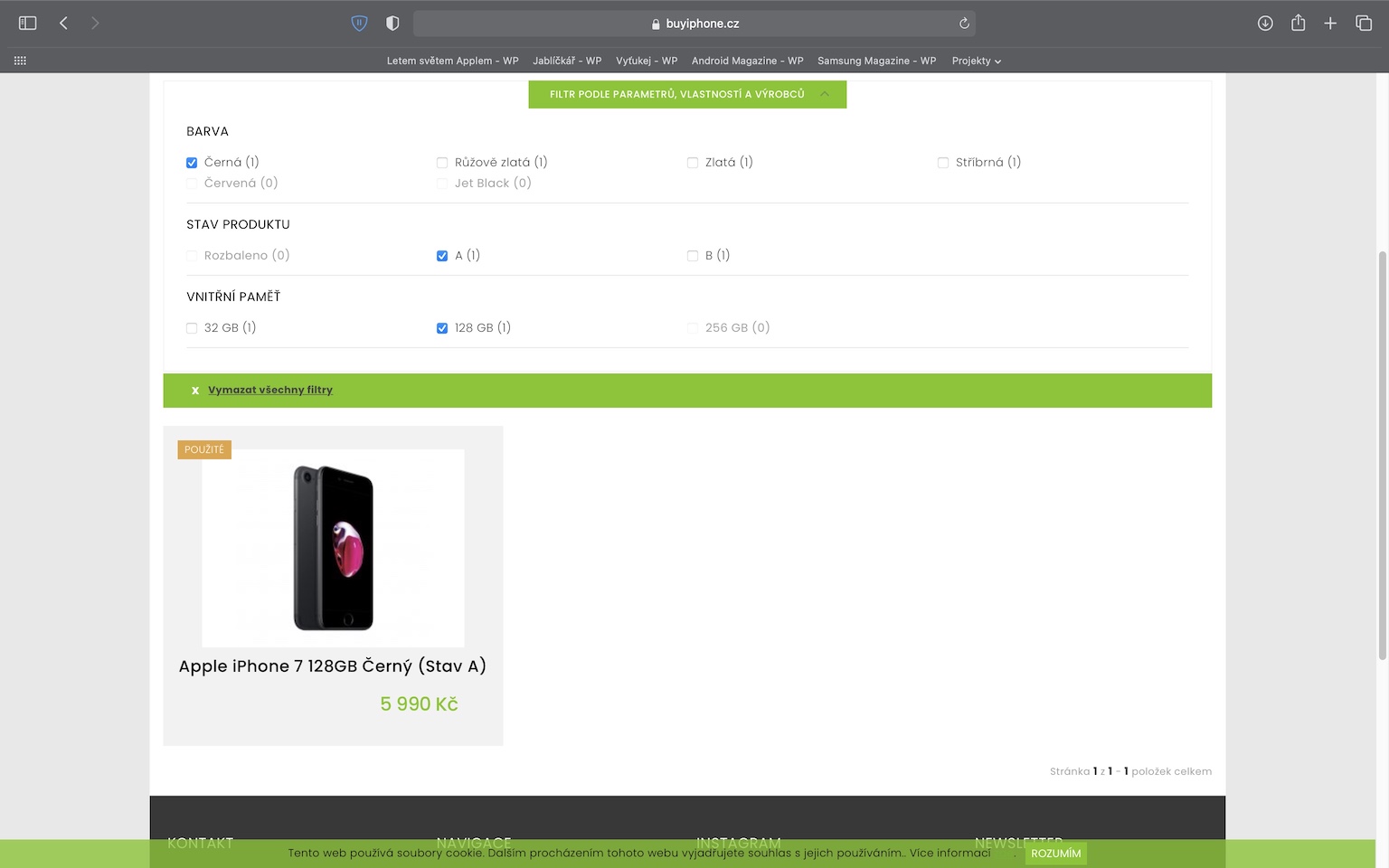
Task: Click the BARVA section heading
Action: (x=207, y=131)
